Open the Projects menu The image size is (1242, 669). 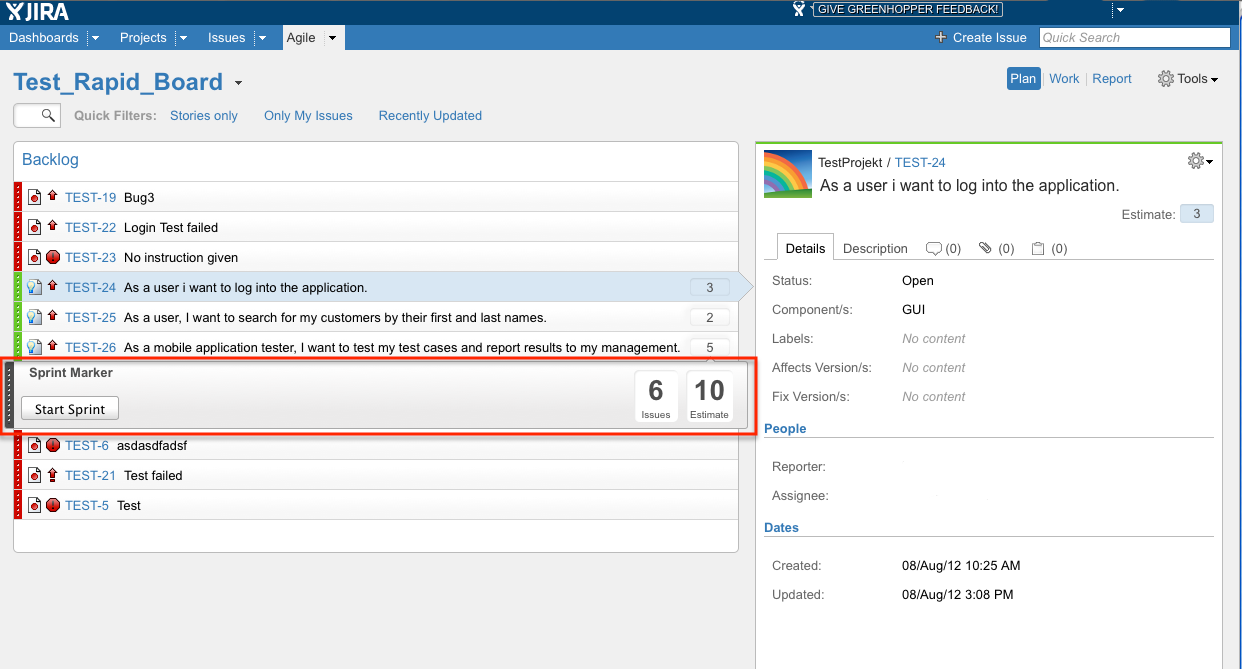pos(143,38)
